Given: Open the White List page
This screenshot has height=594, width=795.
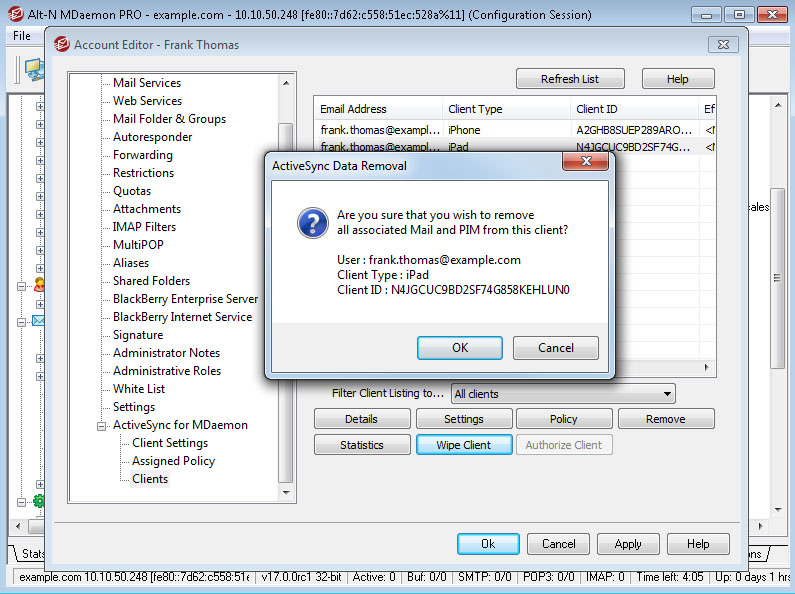Looking at the screenshot, I should [139, 389].
